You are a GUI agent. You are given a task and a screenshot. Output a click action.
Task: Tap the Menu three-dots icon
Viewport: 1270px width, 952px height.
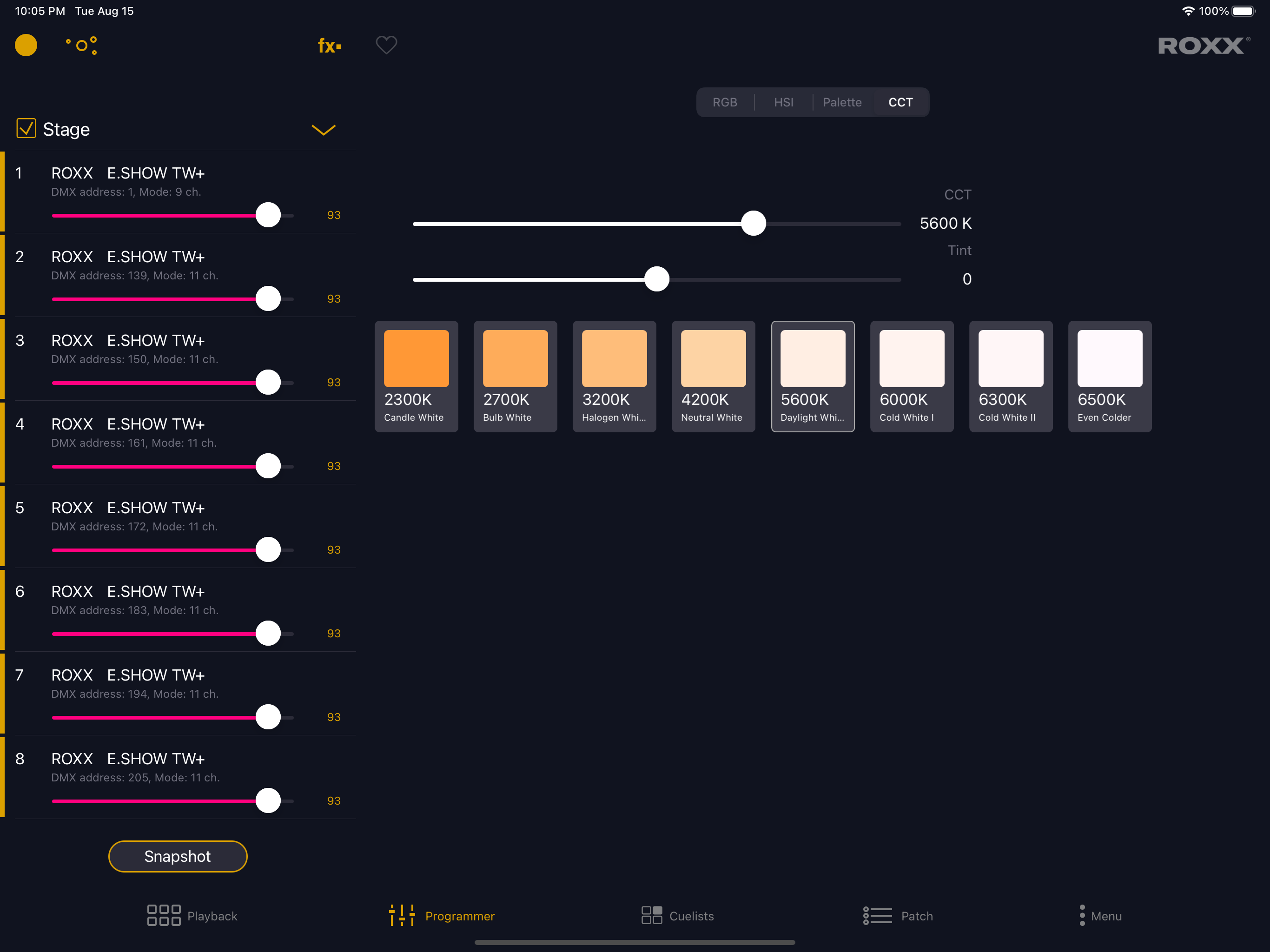(x=1082, y=915)
